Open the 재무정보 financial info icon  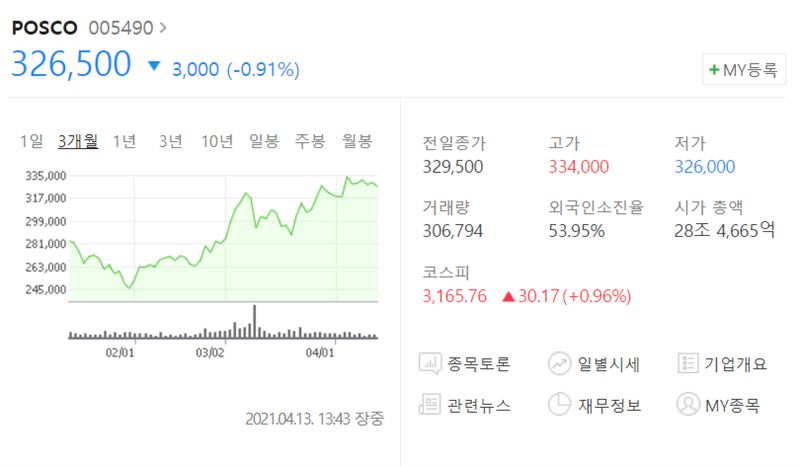560,405
